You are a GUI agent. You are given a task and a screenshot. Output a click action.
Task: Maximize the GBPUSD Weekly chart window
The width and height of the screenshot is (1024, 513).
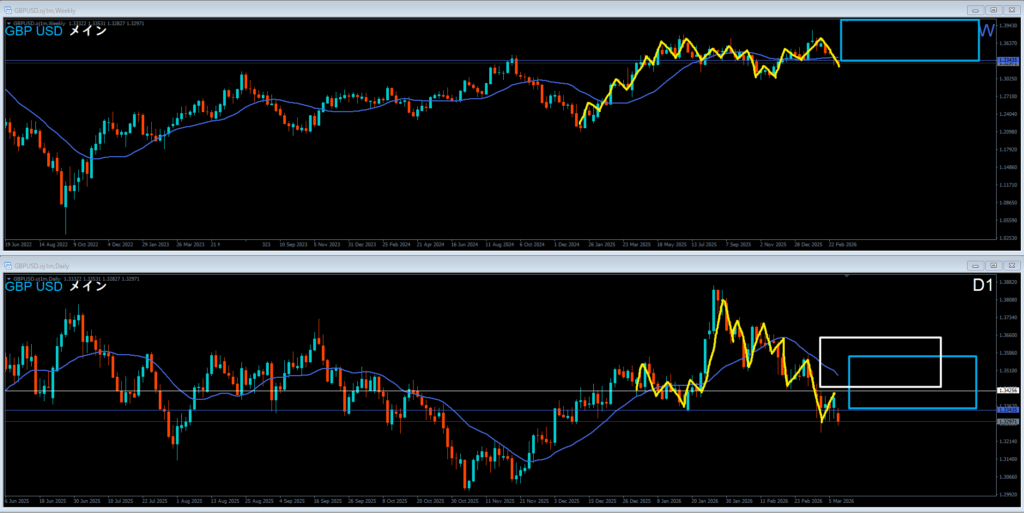point(993,8)
